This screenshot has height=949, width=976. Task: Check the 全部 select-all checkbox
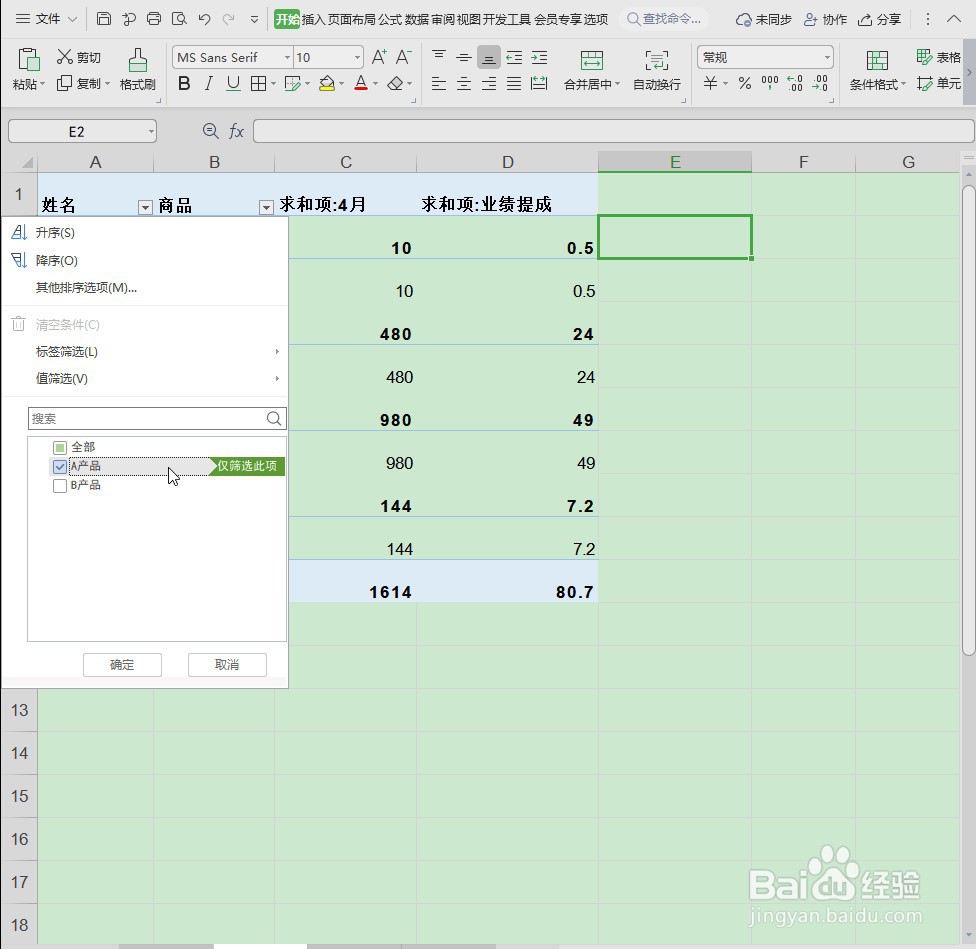(59, 447)
